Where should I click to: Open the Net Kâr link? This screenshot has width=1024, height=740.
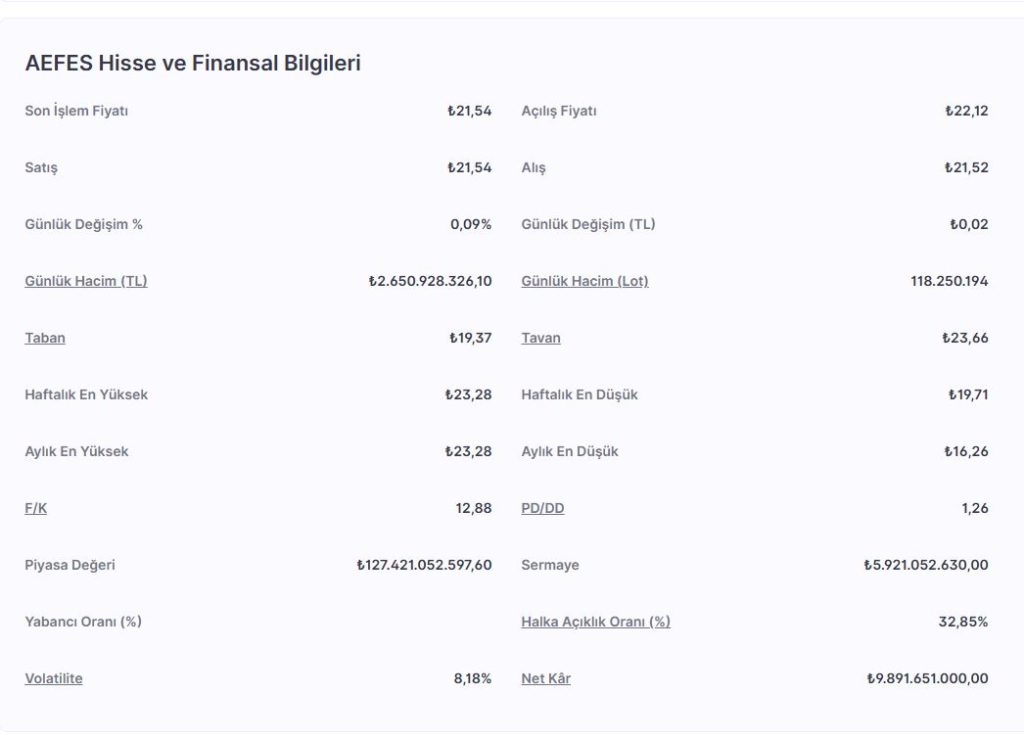point(546,679)
